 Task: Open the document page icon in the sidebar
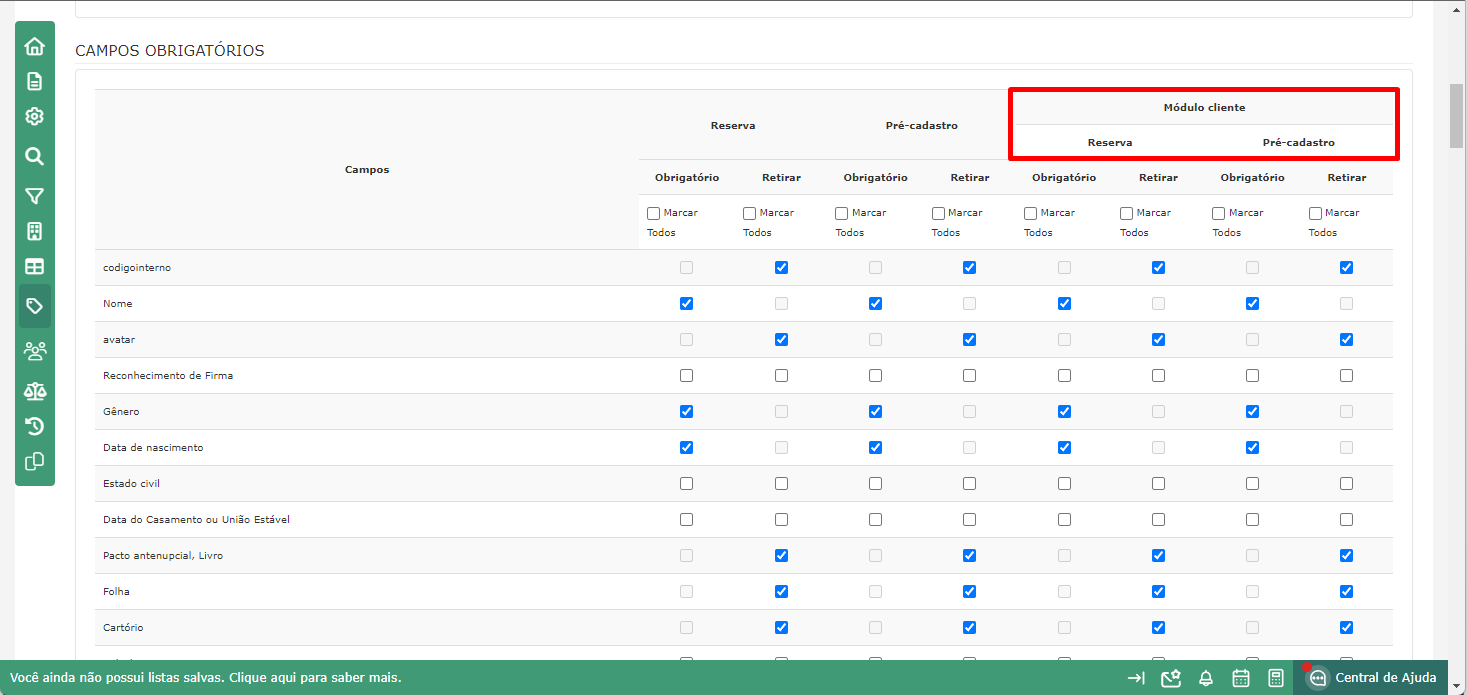pos(35,81)
